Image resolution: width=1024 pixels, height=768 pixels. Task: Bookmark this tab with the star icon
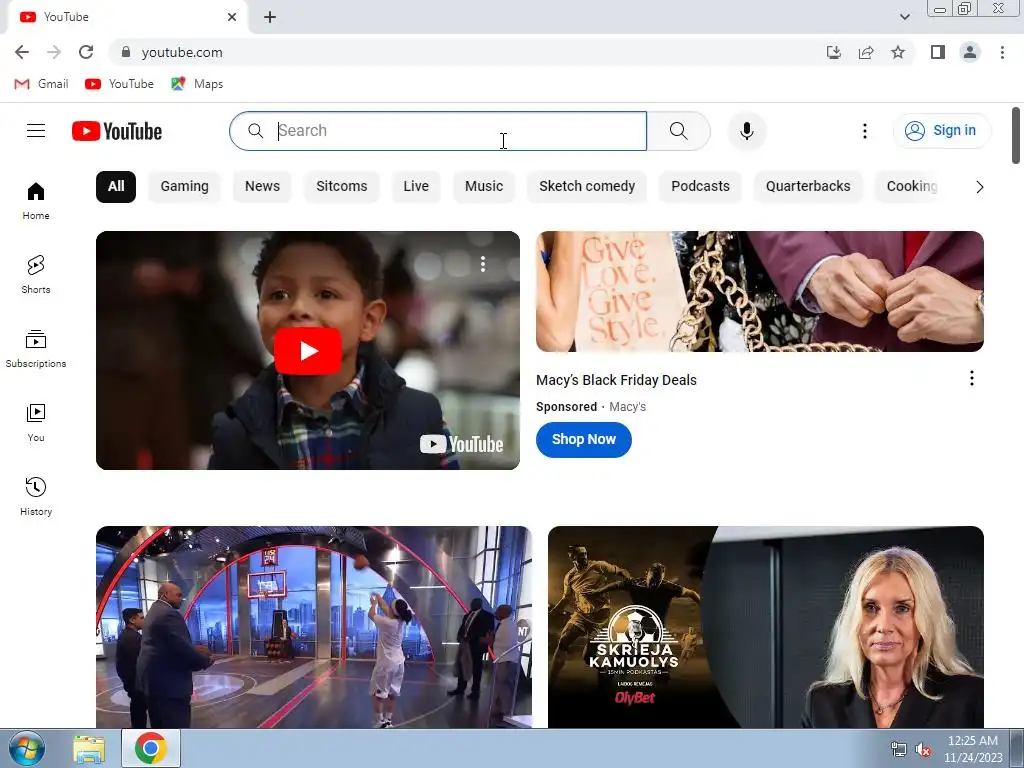[898, 52]
